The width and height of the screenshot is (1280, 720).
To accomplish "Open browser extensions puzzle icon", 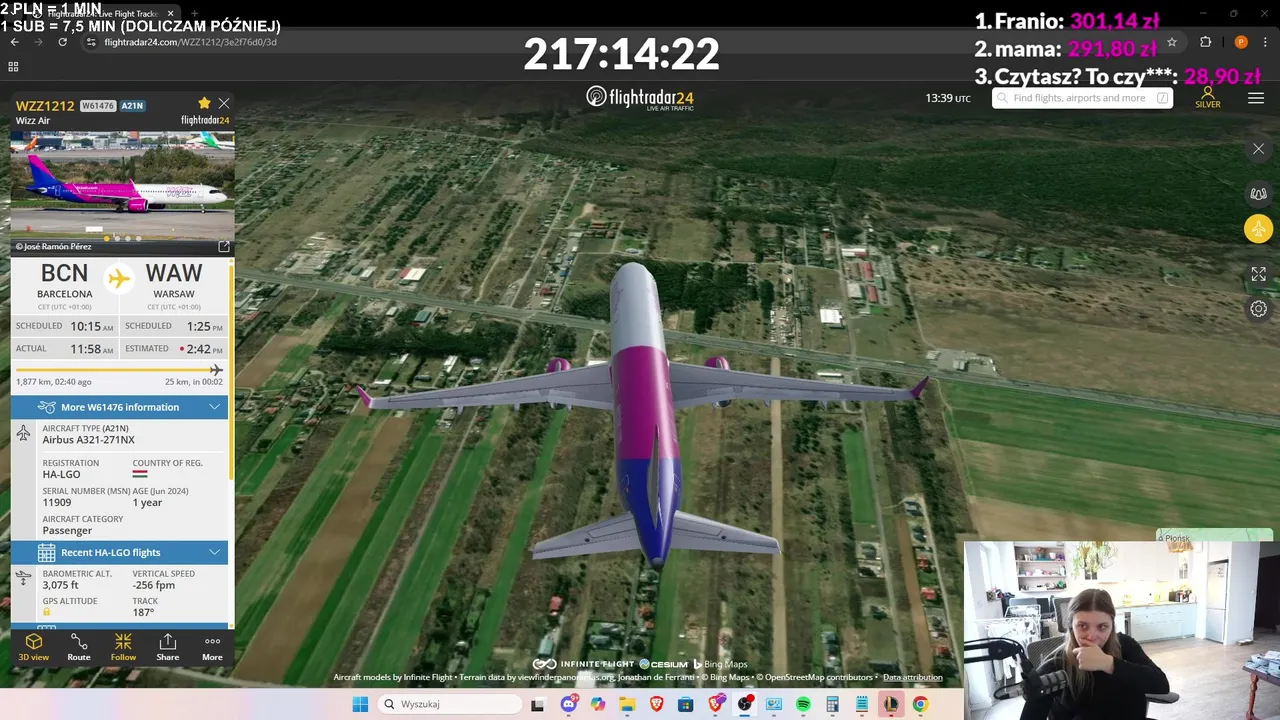I will pyautogui.click(x=1205, y=42).
